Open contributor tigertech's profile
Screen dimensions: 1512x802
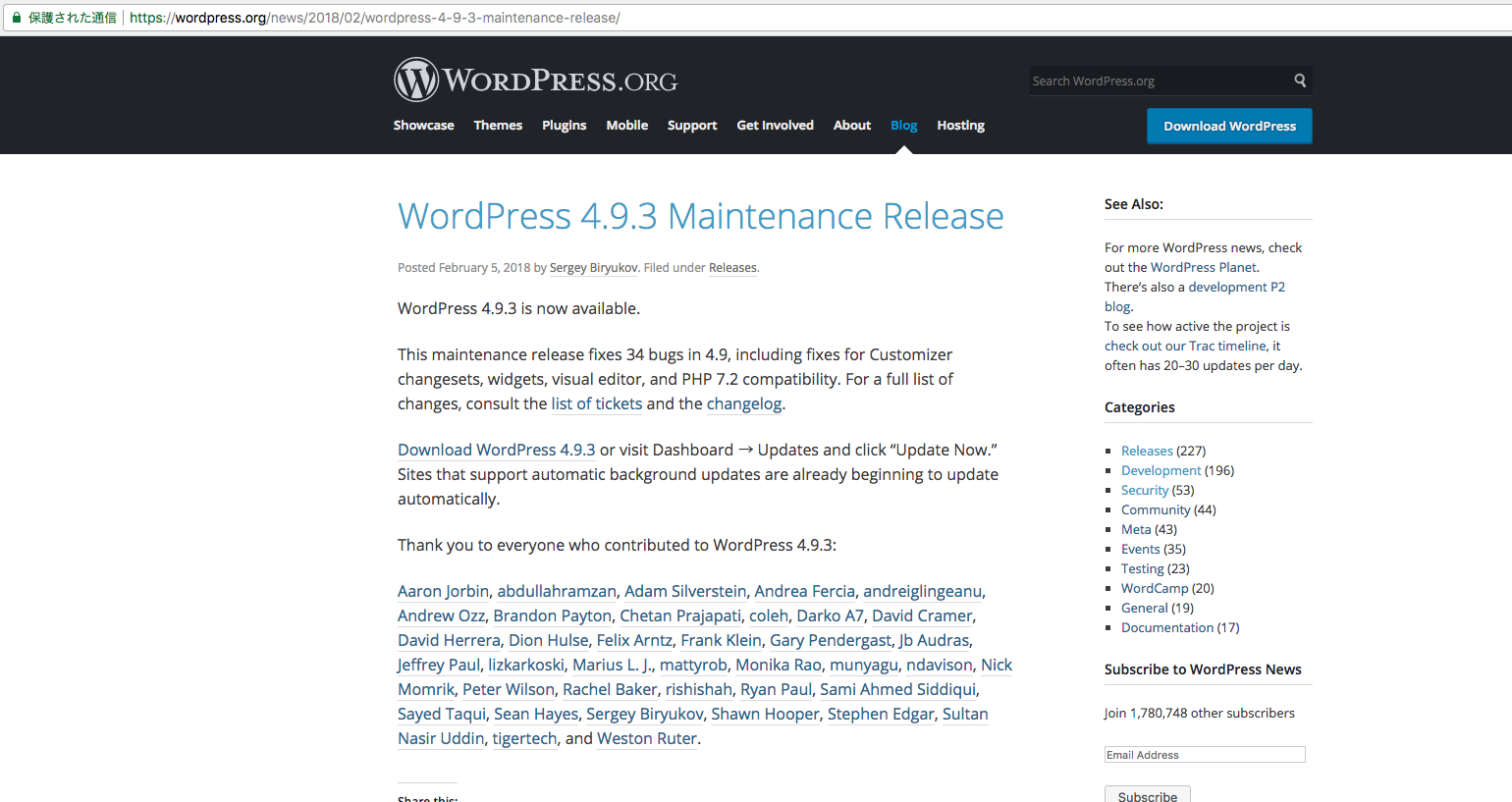524,738
